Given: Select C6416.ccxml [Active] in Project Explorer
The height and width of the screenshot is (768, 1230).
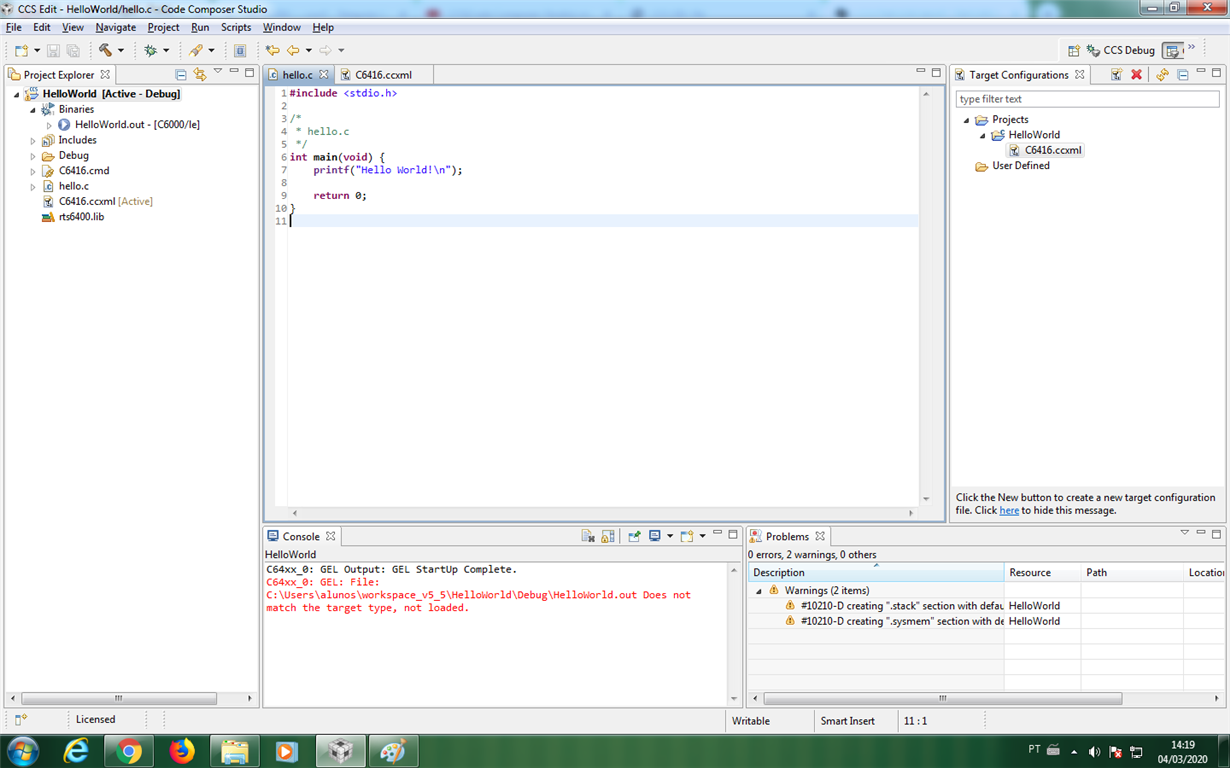Looking at the screenshot, I should coord(97,201).
